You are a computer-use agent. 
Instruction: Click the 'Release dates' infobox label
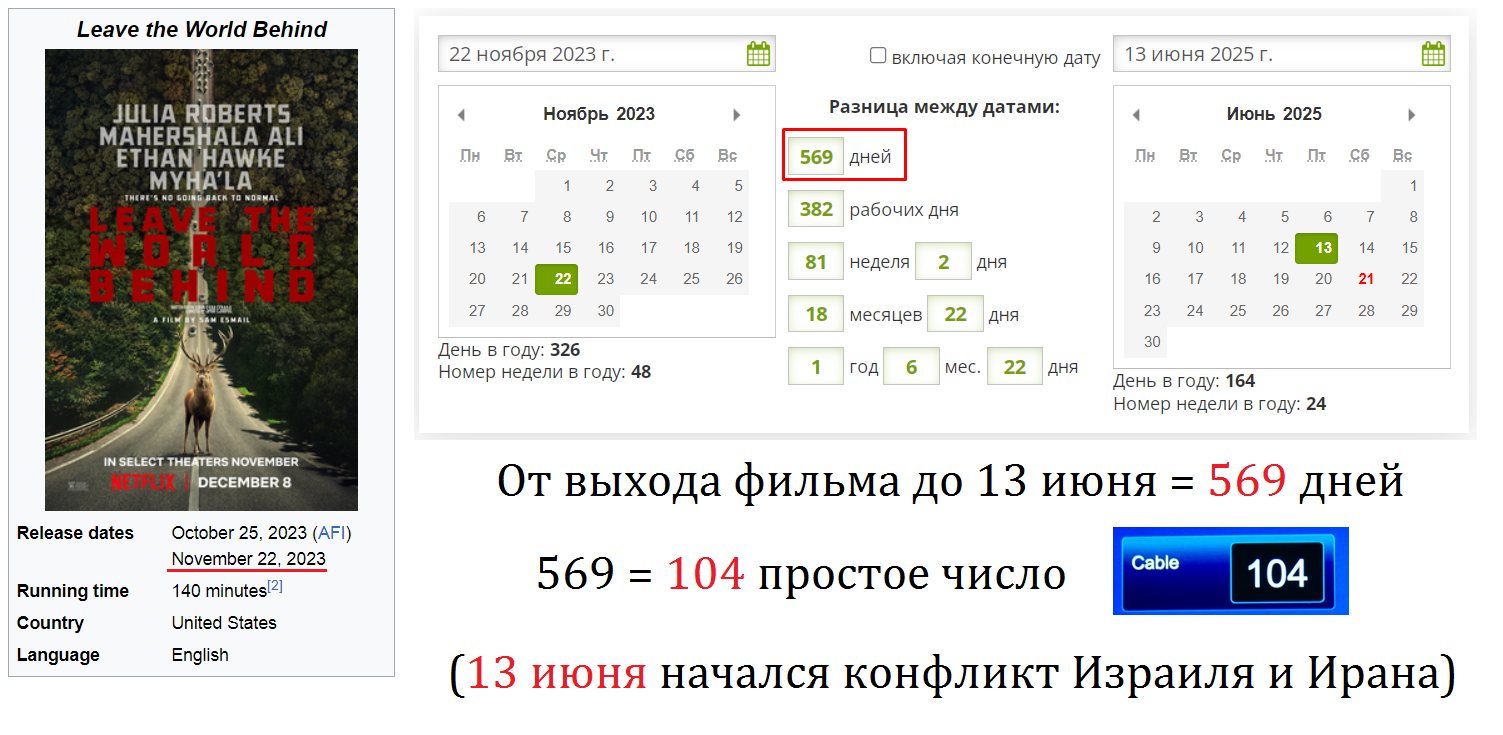[75, 533]
